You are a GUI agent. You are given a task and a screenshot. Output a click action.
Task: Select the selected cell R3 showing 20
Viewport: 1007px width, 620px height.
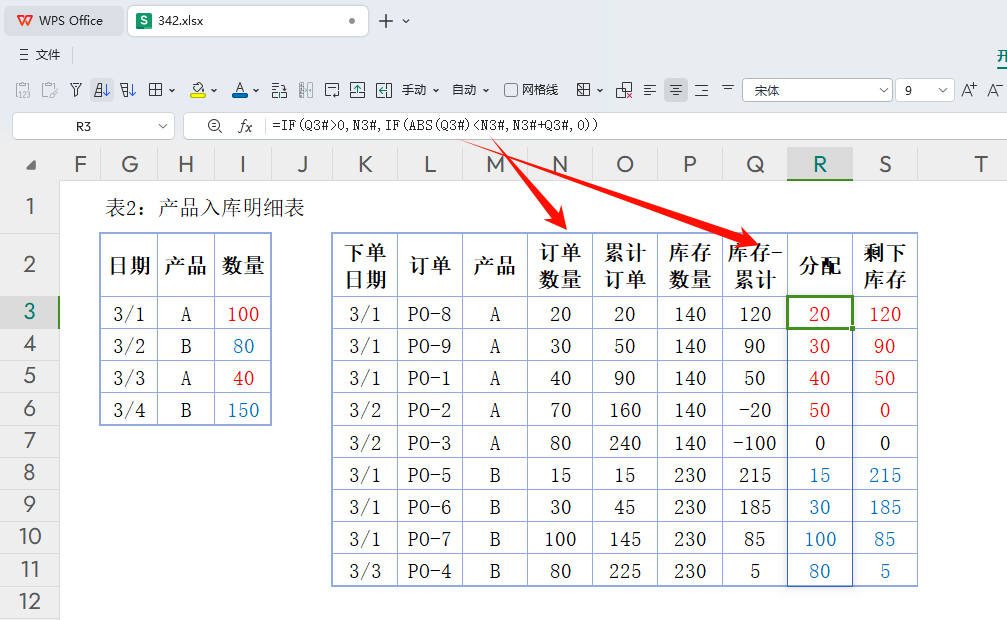pos(820,314)
